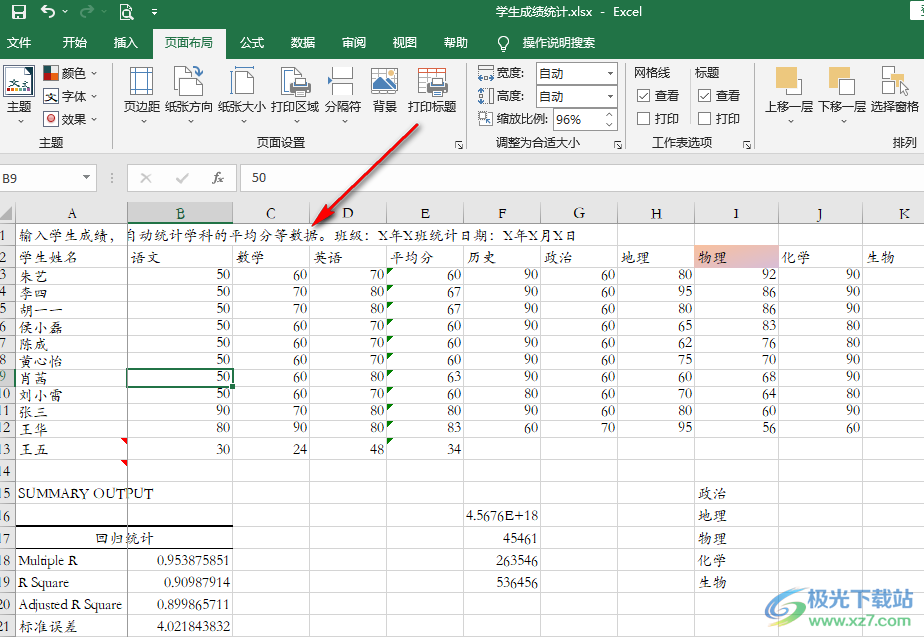The width and height of the screenshot is (924, 637).
Task: Switch to Insert (插入) tab
Action: [x=126, y=42]
